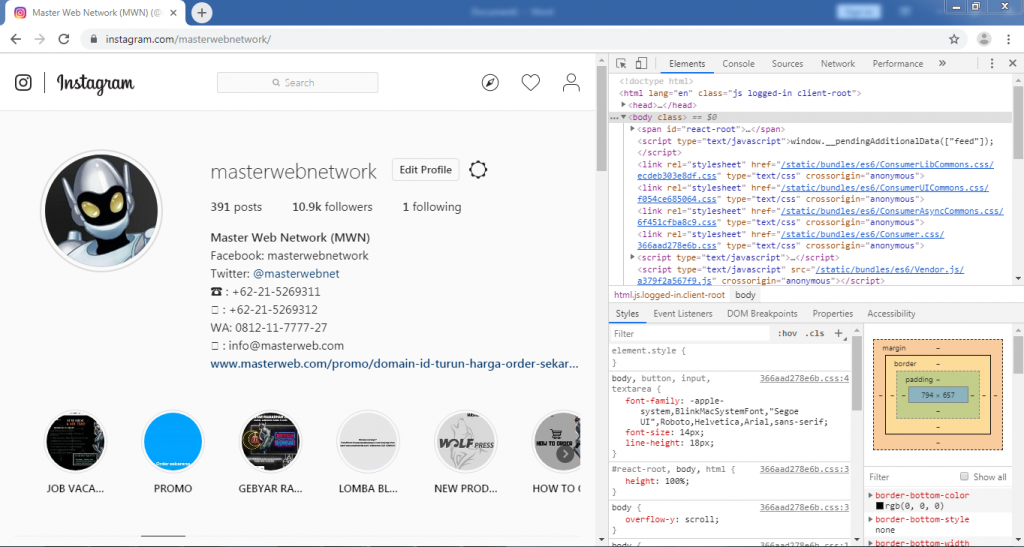View the 10.9k followers list

pyautogui.click(x=332, y=207)
